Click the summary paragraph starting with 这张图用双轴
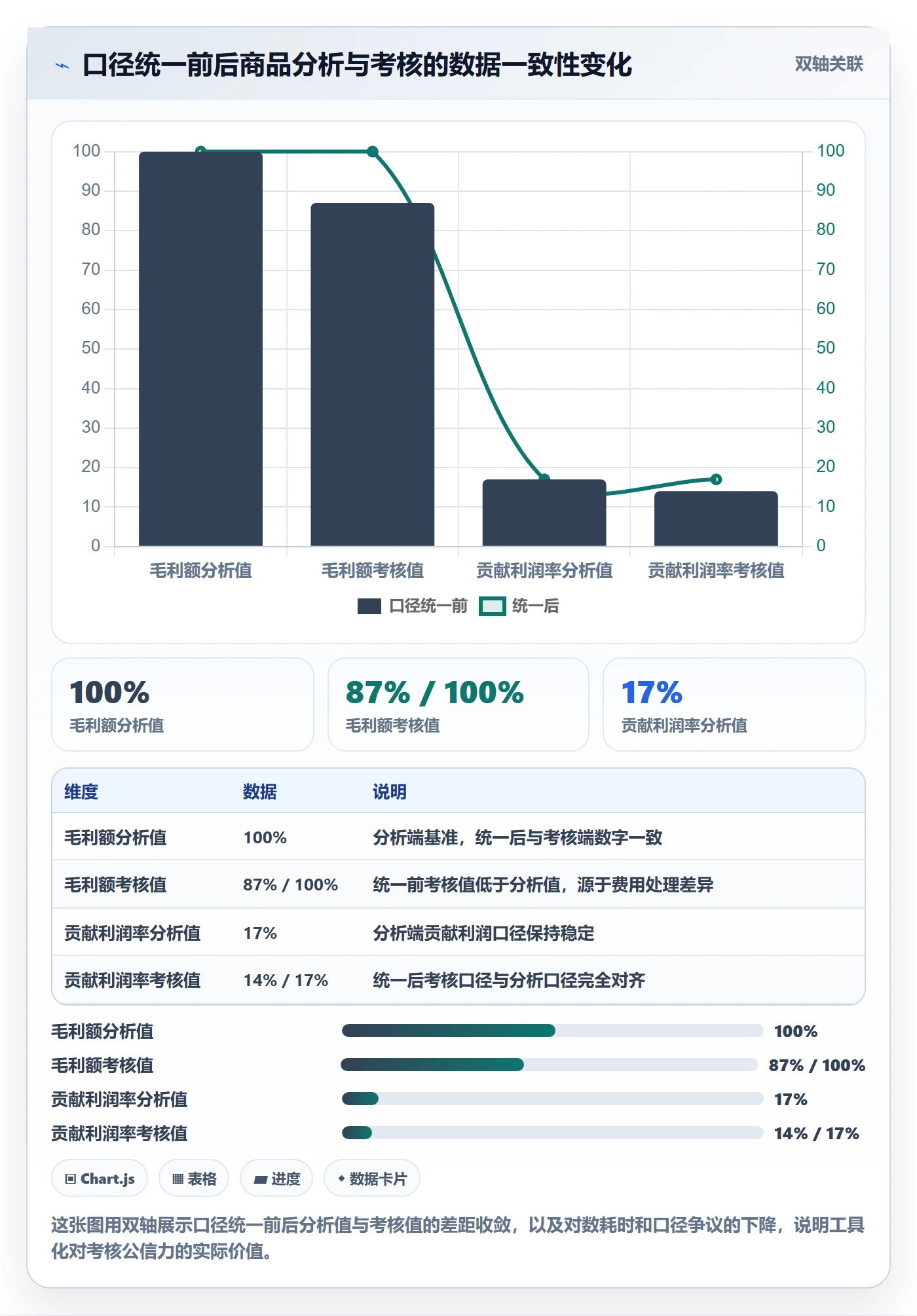 (458, 1238)
